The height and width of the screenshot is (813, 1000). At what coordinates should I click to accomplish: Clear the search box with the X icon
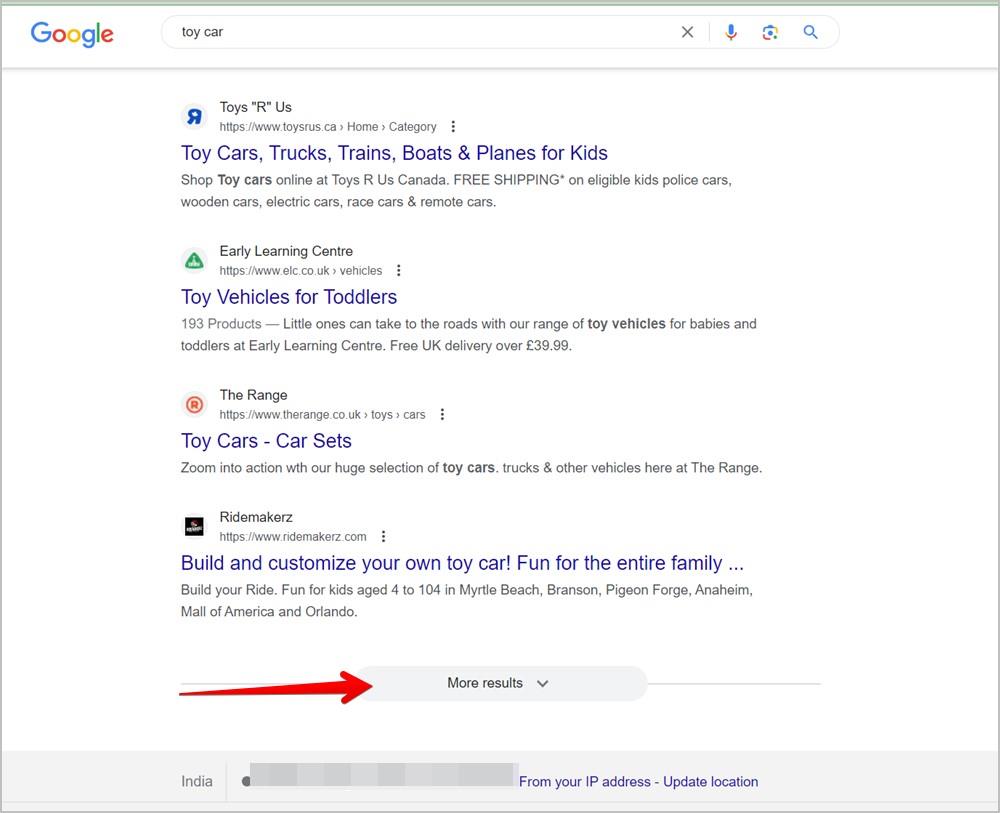687,32
